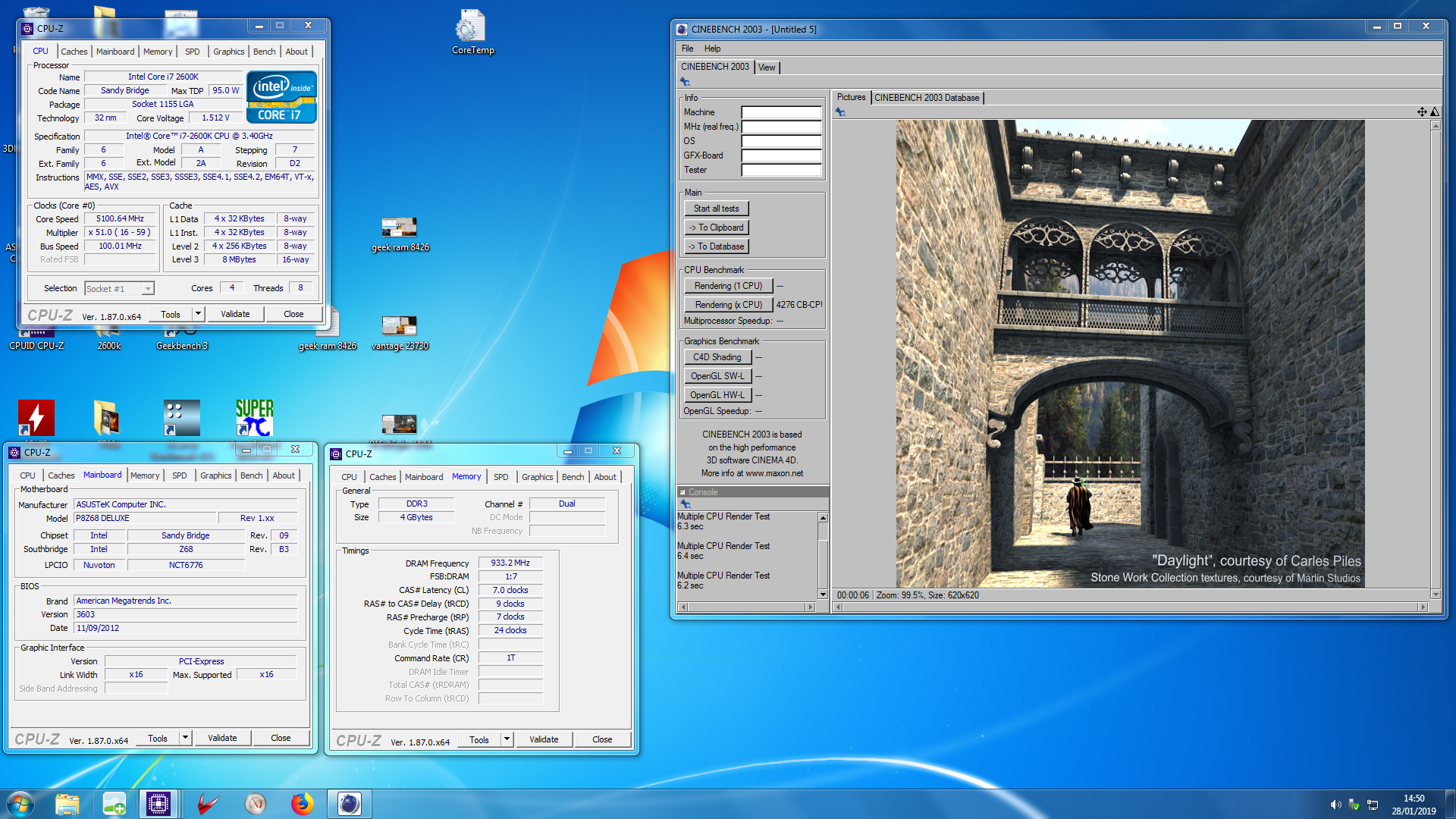1456x819 pixels.
Task: Click the triangle icon in Pictures panel corner
Action: [1435, 111]
